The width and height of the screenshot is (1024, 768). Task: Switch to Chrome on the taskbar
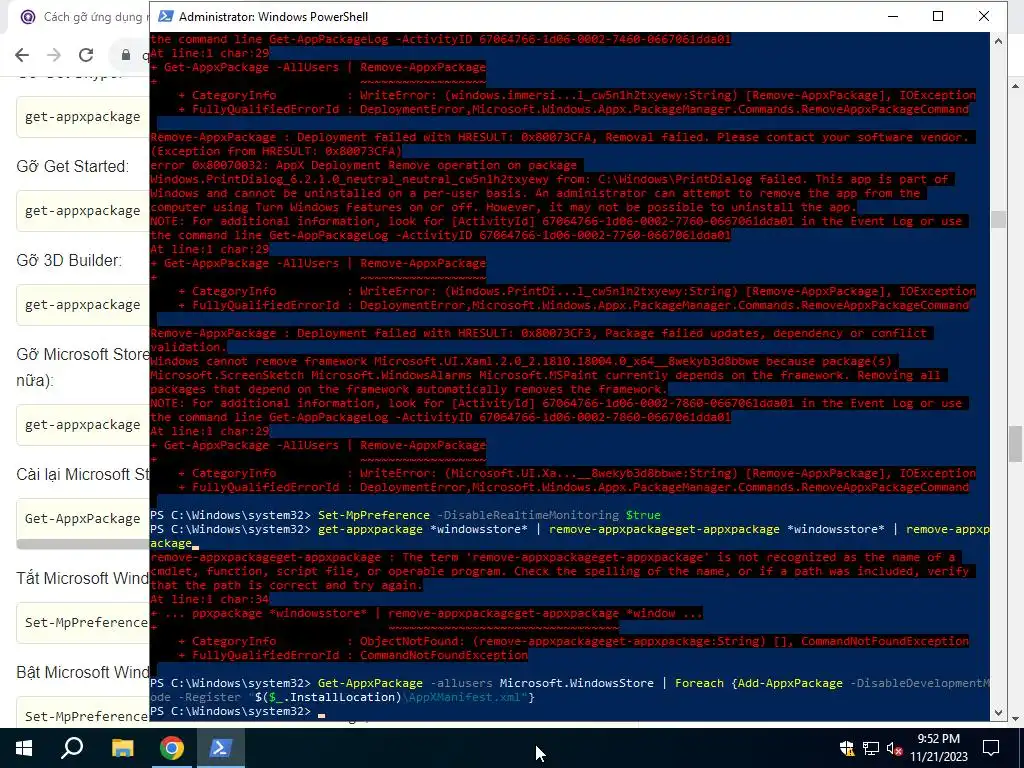point(172,748)
